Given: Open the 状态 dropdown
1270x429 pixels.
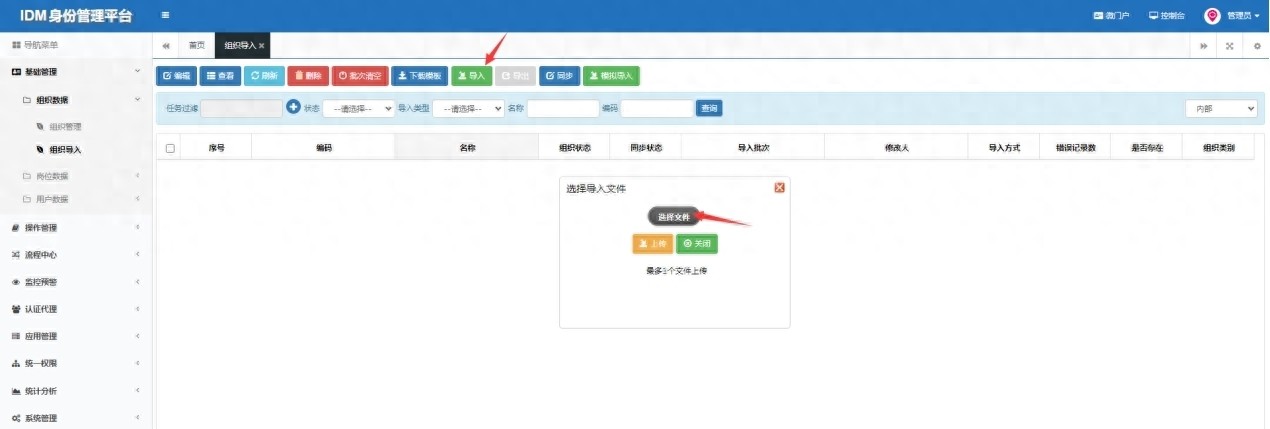Looking at the screenshot, I should click(358, 108).
